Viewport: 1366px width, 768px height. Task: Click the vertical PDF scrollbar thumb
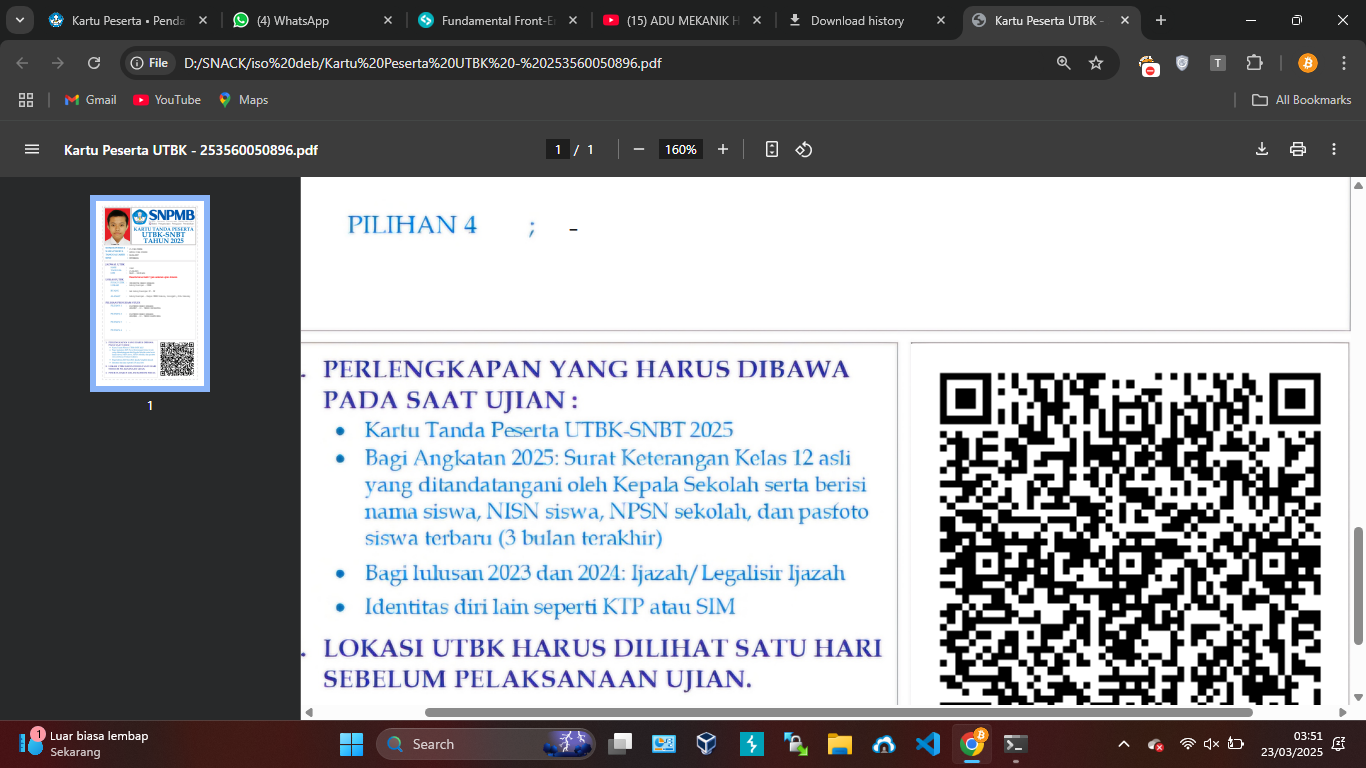(1358, 585)
